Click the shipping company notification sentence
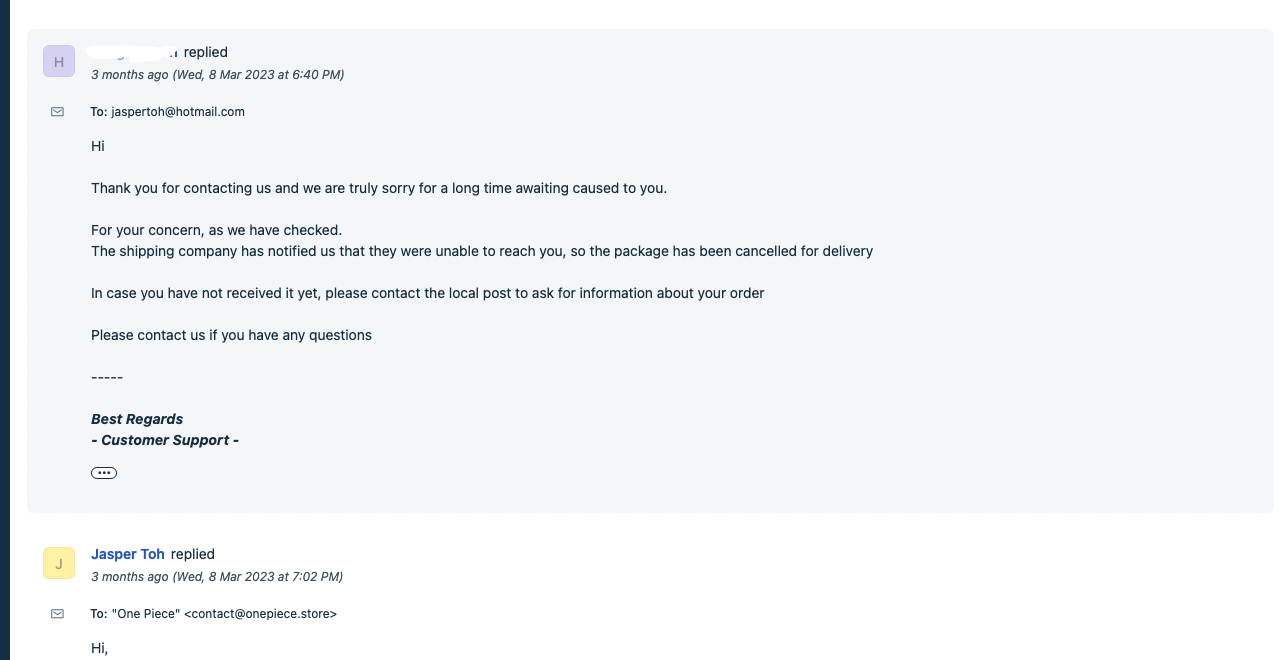 pyautogui.click(x=482, y=251)
